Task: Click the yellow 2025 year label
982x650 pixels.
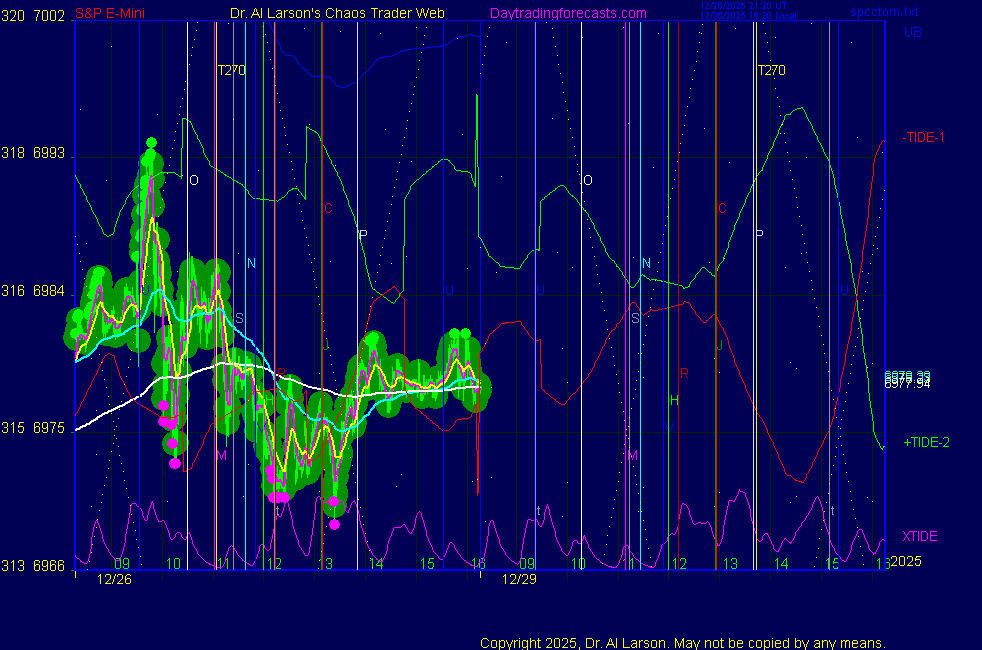Action: tap(905, 561)
